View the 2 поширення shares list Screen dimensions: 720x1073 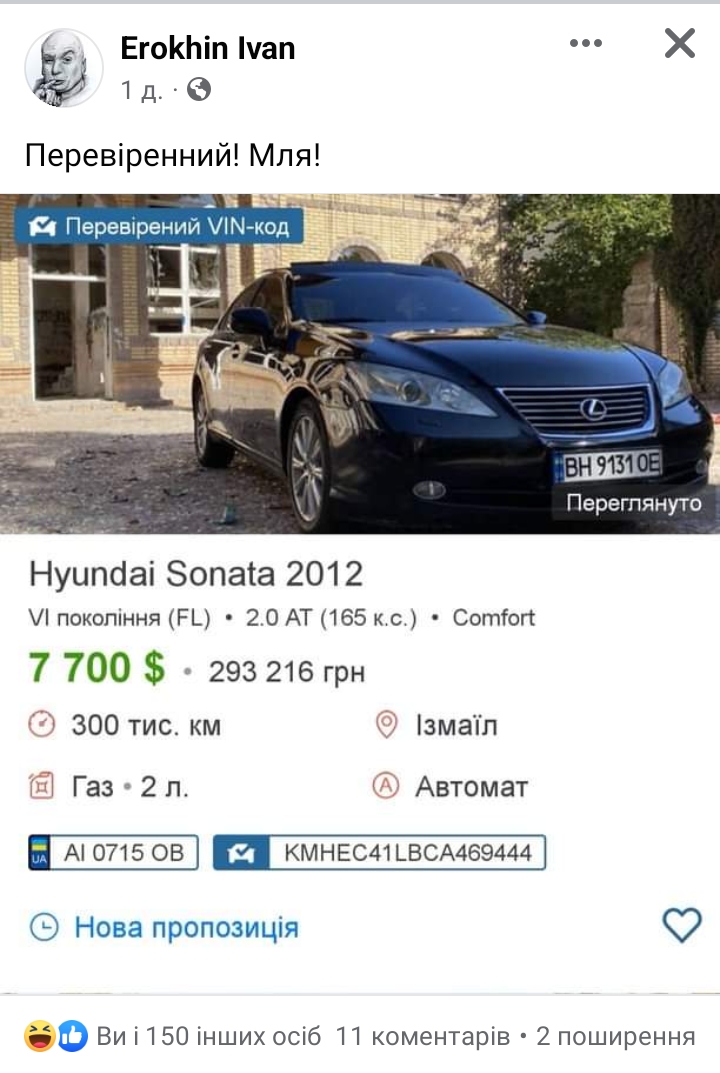click(615, 1036)
